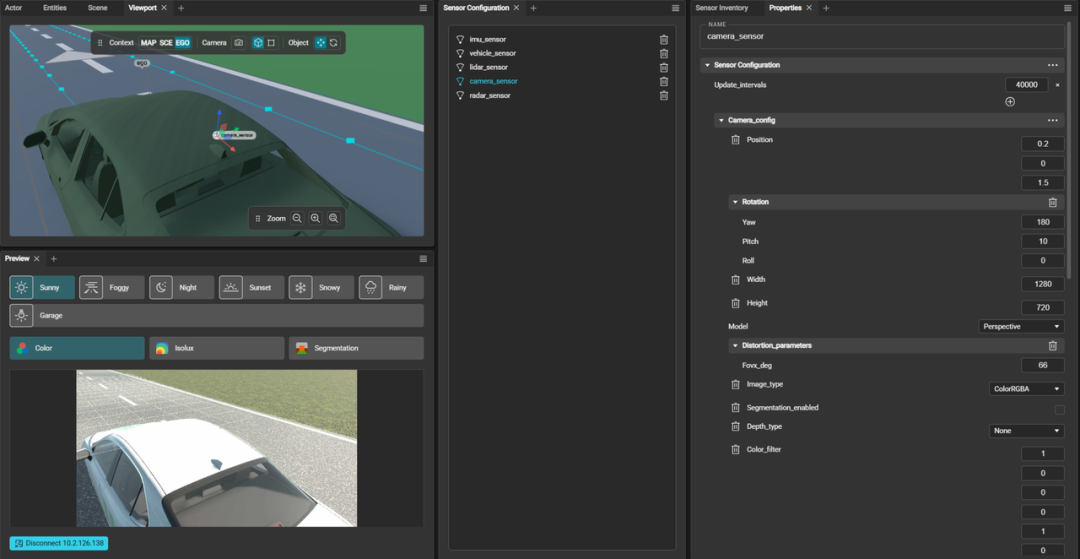The width and height of the screenshot is (1080, 559).
Task: Open Sensor Configuration section three-dots menu
Action: click(1052, 65)
